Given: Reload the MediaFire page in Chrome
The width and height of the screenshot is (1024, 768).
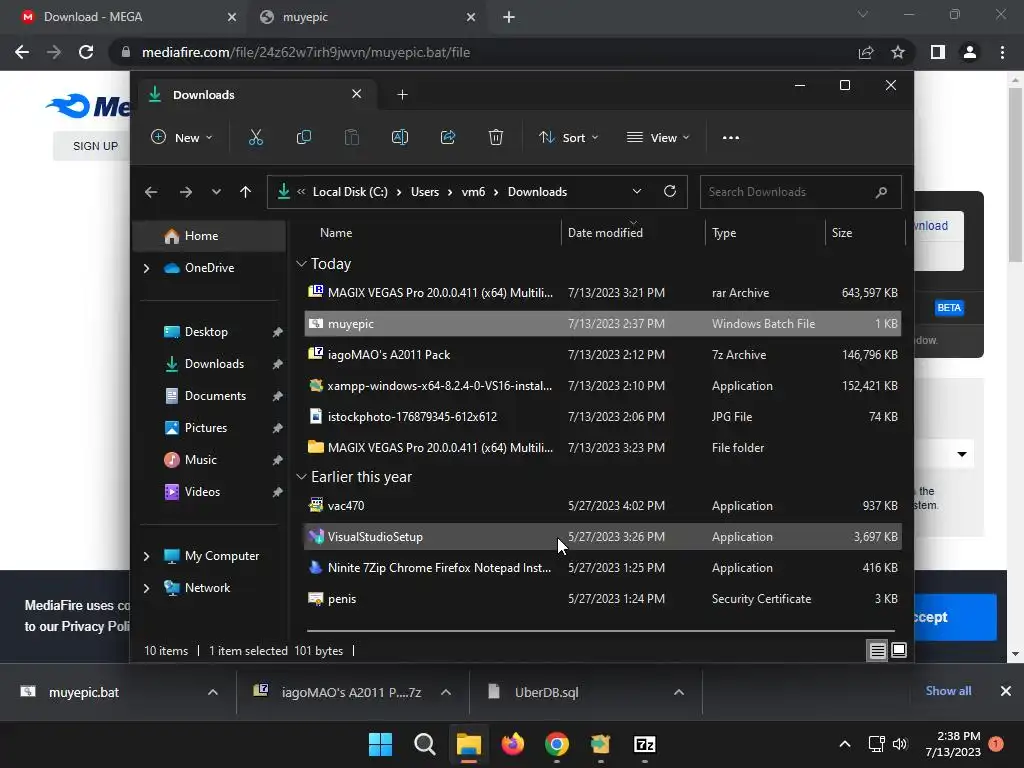Looking at the screenshot, I should pyautogui.click(x=86, y=52).
